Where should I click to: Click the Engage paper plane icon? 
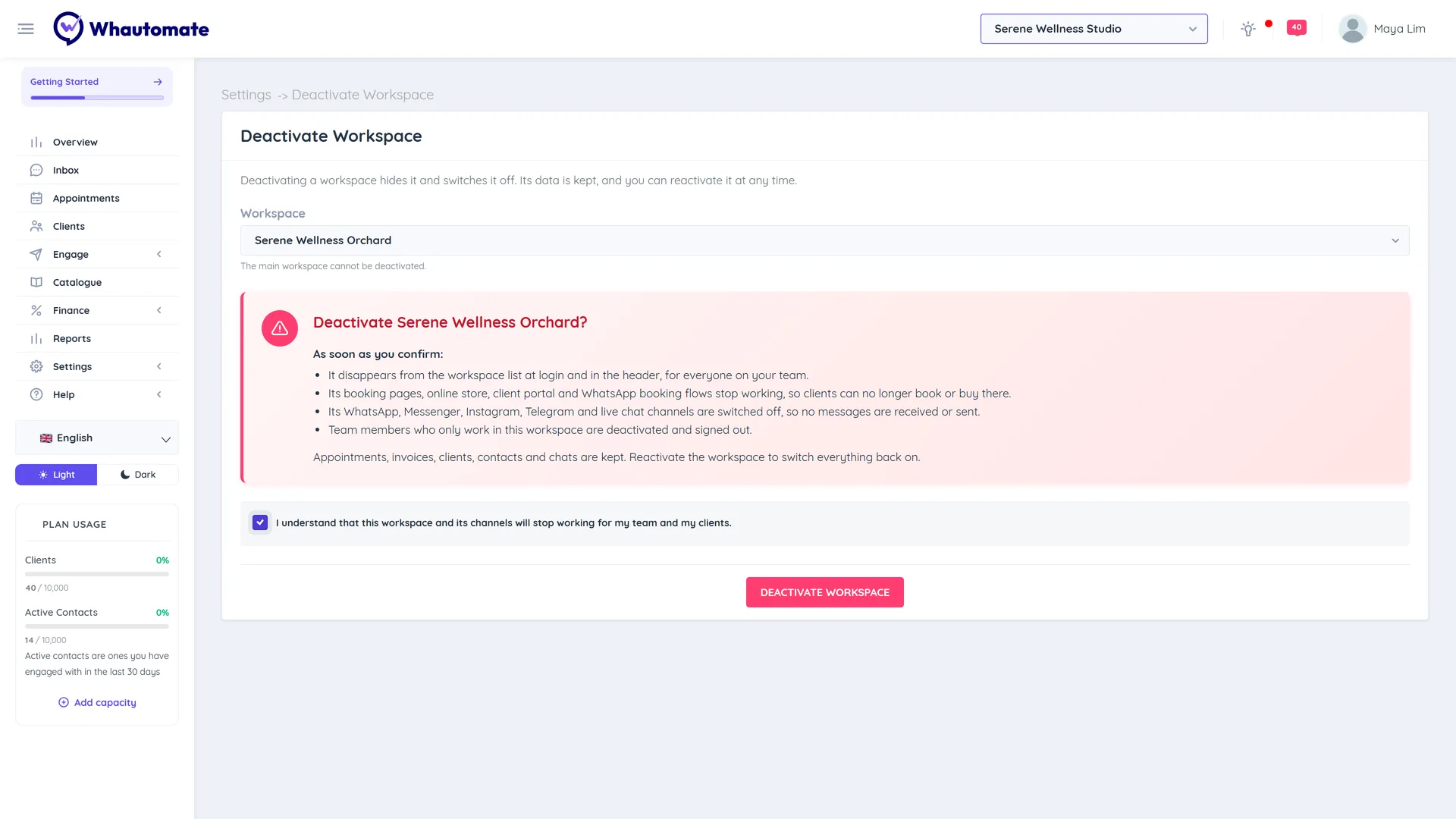click(36, 255)
